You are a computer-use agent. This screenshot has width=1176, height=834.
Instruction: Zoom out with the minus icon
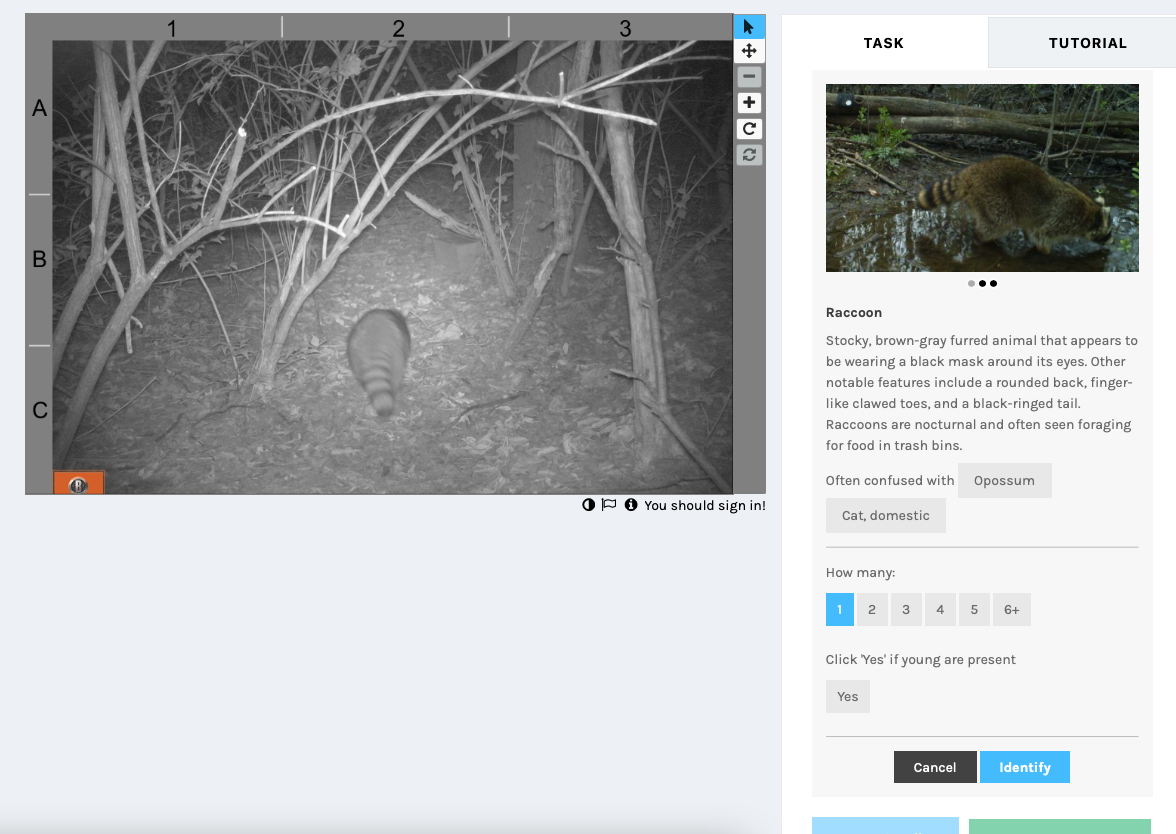coord(748,76)
